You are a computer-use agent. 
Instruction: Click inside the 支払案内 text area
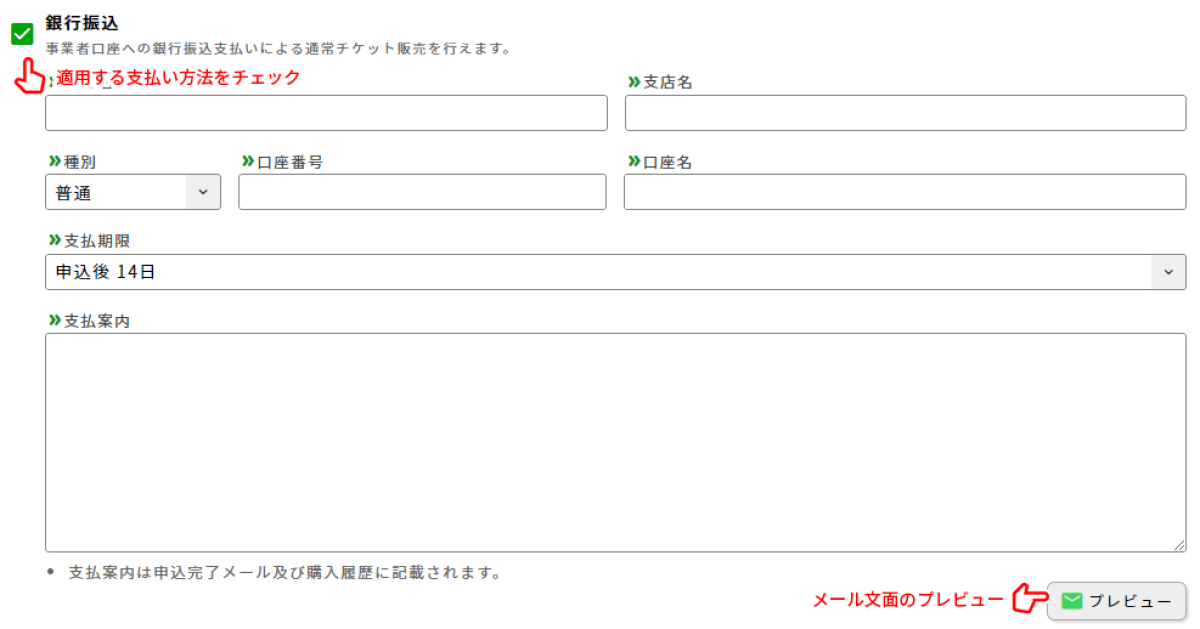[x=615, y=442]
